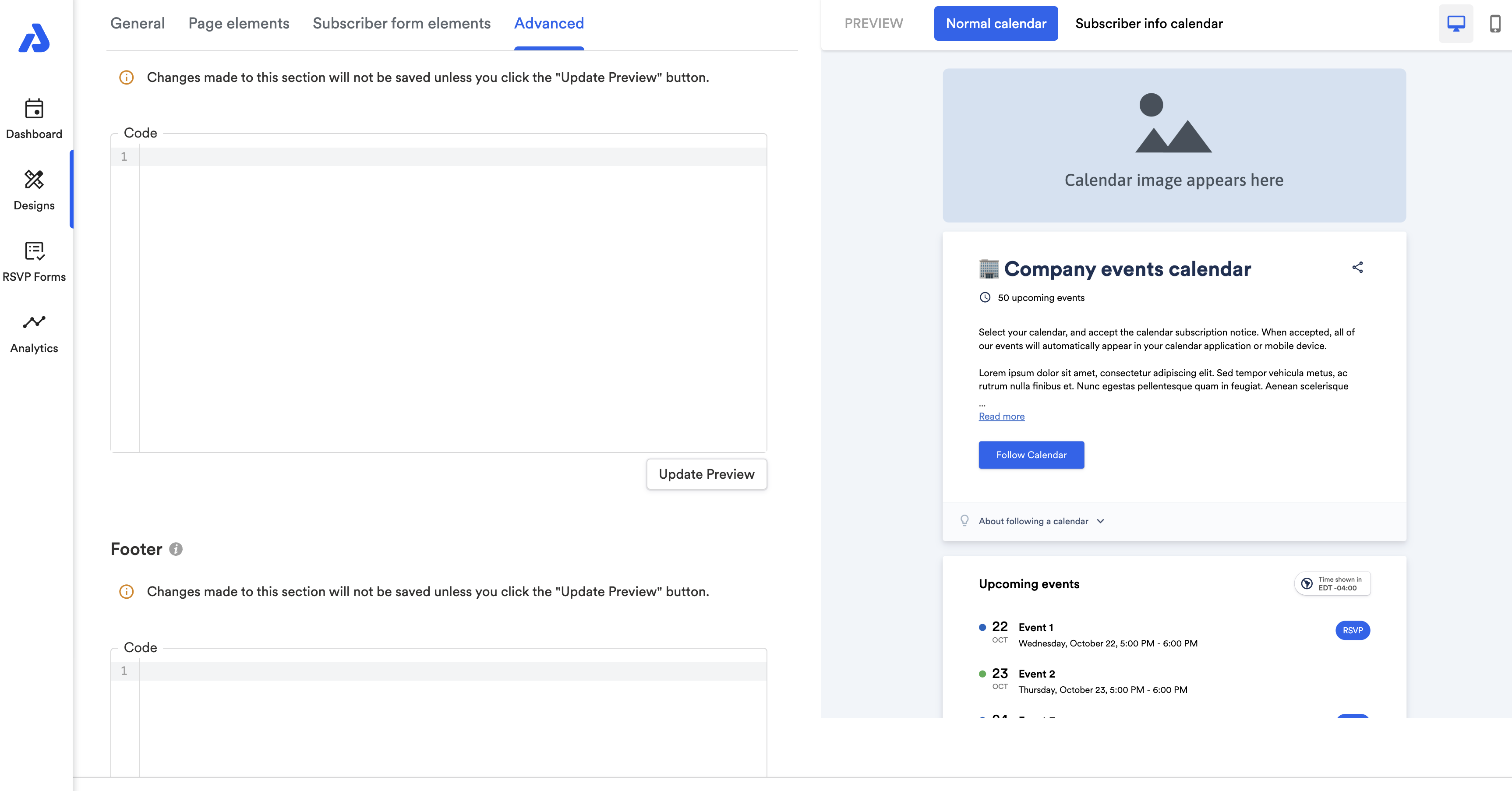Click the Footer info icon
Image resolution: width=1512 pixels, height=791 pixels.
176,549
